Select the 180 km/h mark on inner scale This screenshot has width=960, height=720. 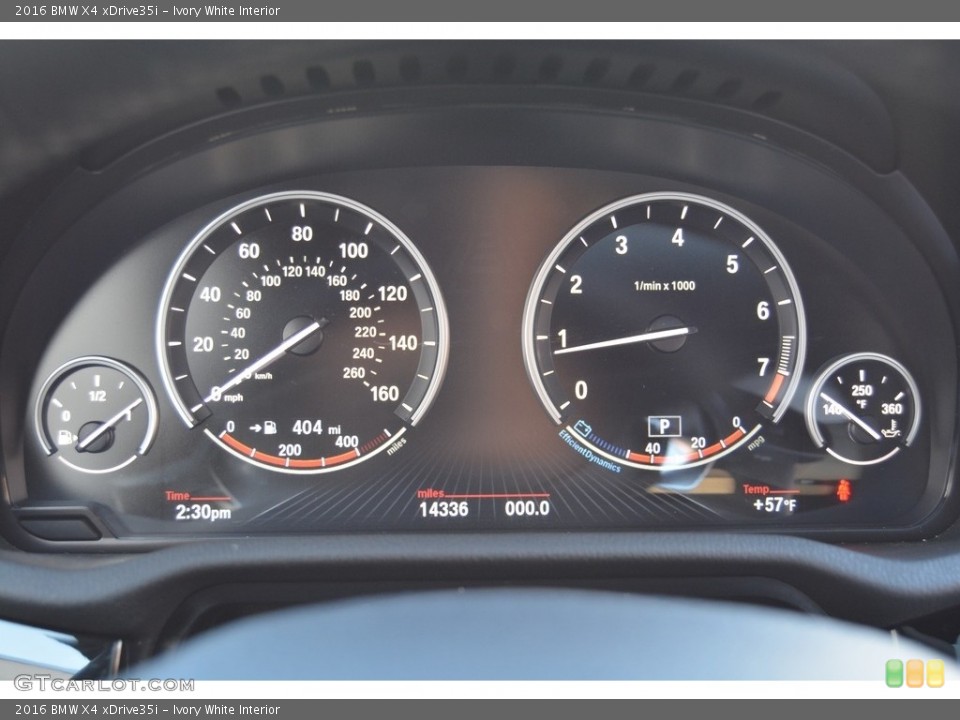(350, 295)
